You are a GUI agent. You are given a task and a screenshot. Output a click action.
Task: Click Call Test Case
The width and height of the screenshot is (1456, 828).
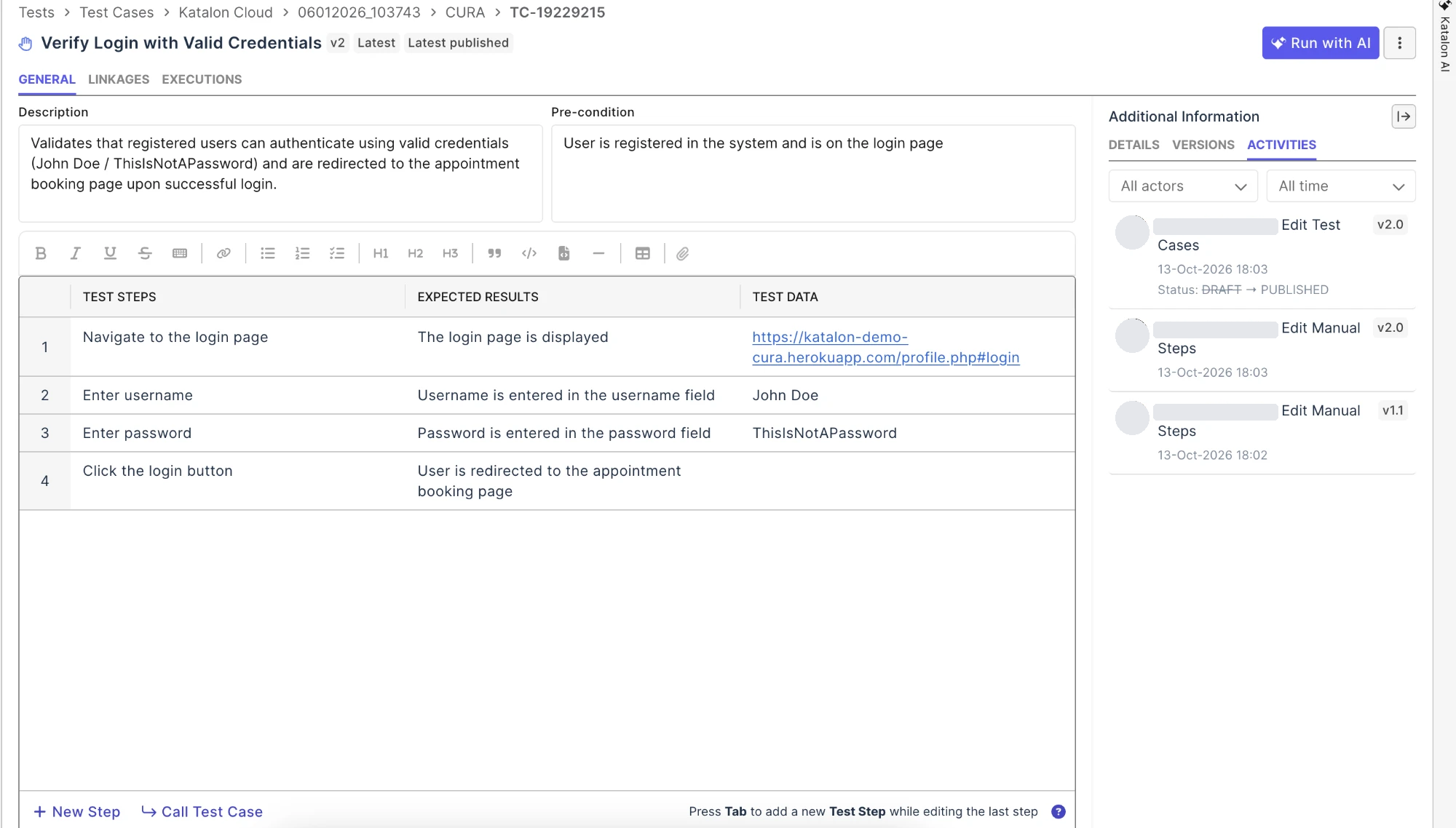202,811
